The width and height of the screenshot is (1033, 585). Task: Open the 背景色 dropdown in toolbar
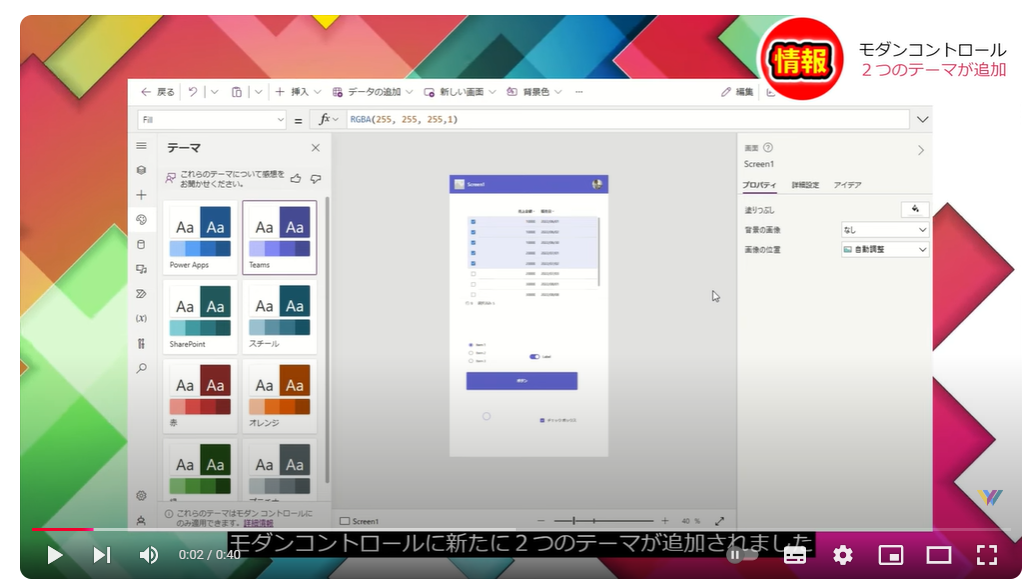[534, 92]
